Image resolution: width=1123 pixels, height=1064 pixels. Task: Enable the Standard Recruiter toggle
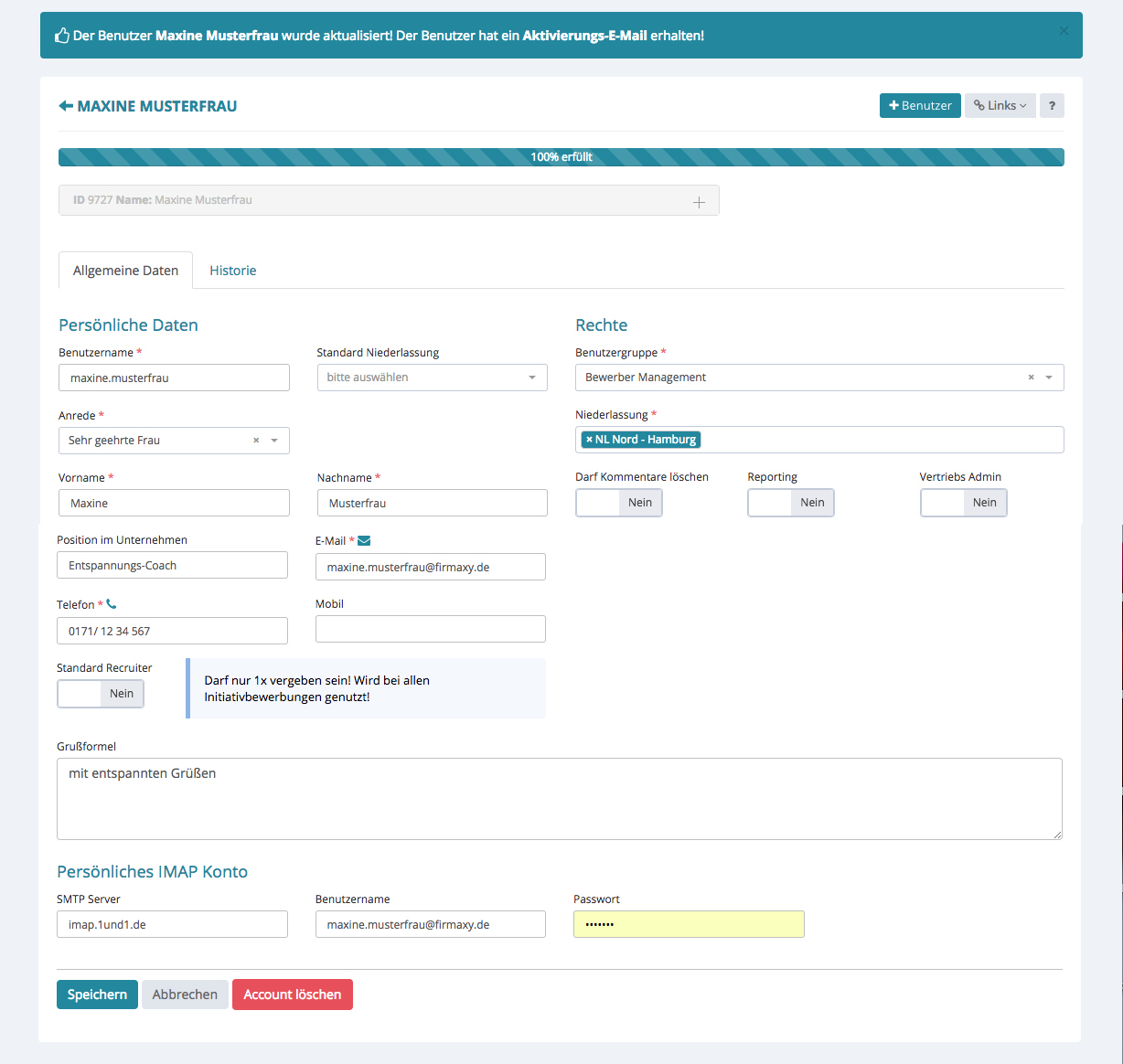point(100,694)
